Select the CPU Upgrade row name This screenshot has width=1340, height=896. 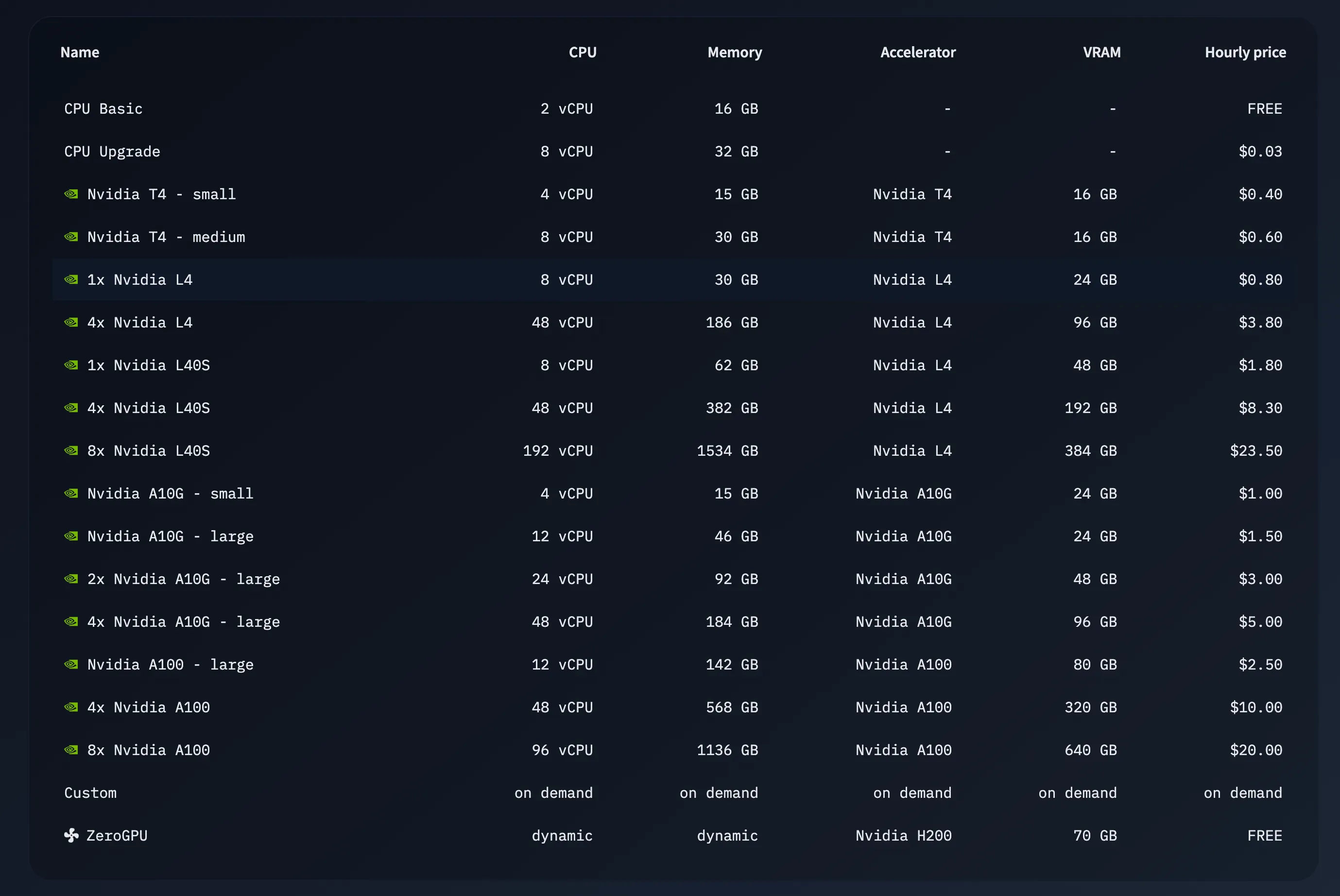click(112, 152)
